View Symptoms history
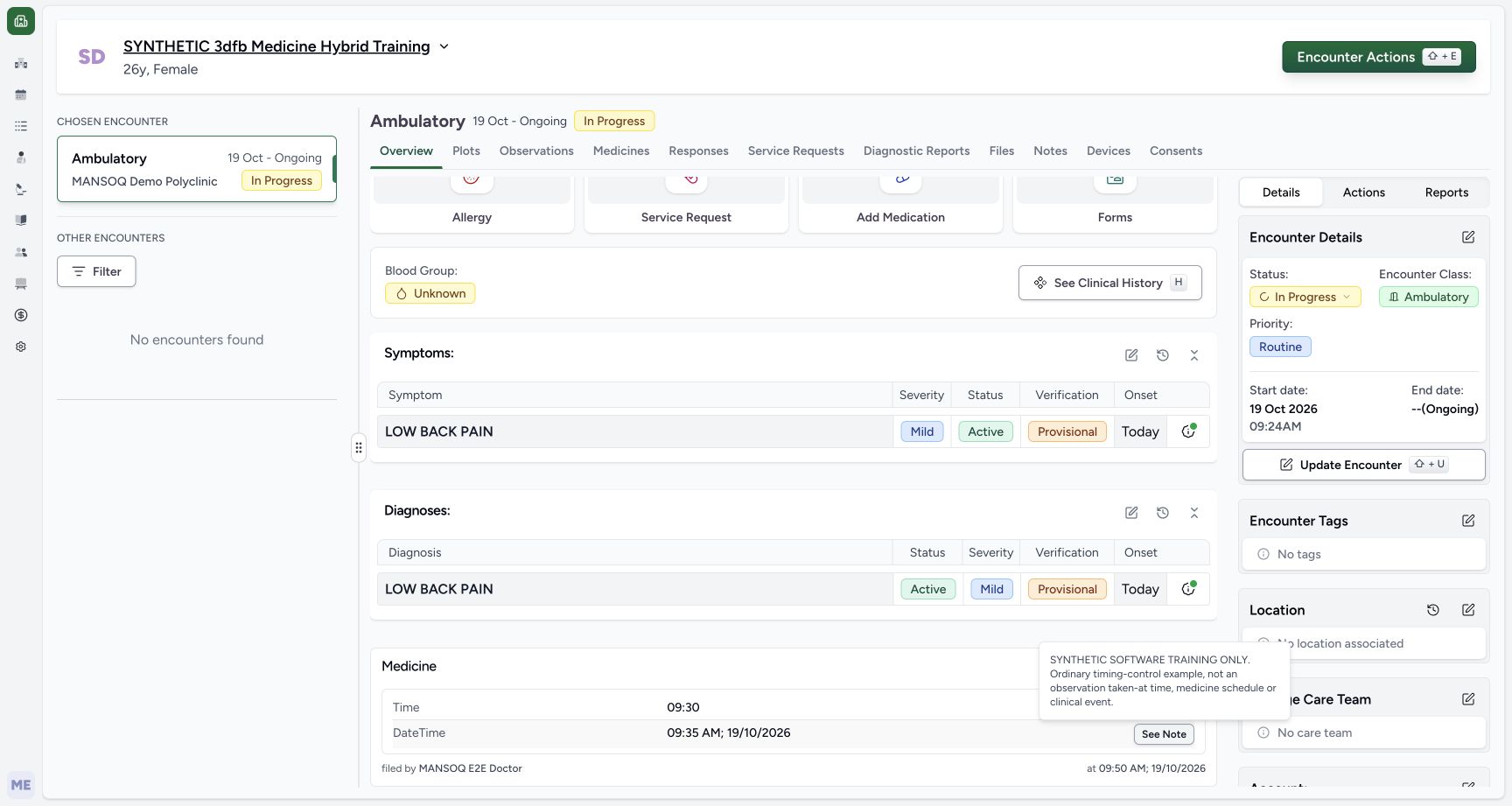Screen dimensions: 1512x806 click(1163, 355)
